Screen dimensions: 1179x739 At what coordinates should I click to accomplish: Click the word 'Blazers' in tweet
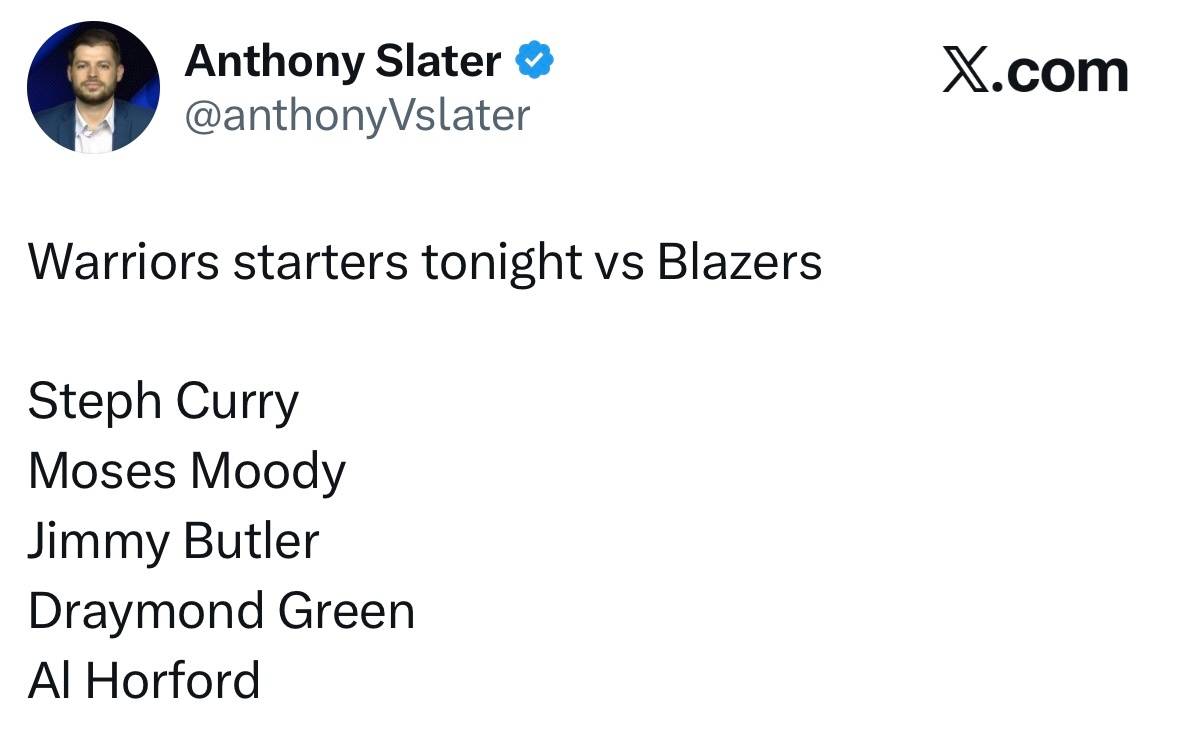pyautogui.click(x=739, y=262)
